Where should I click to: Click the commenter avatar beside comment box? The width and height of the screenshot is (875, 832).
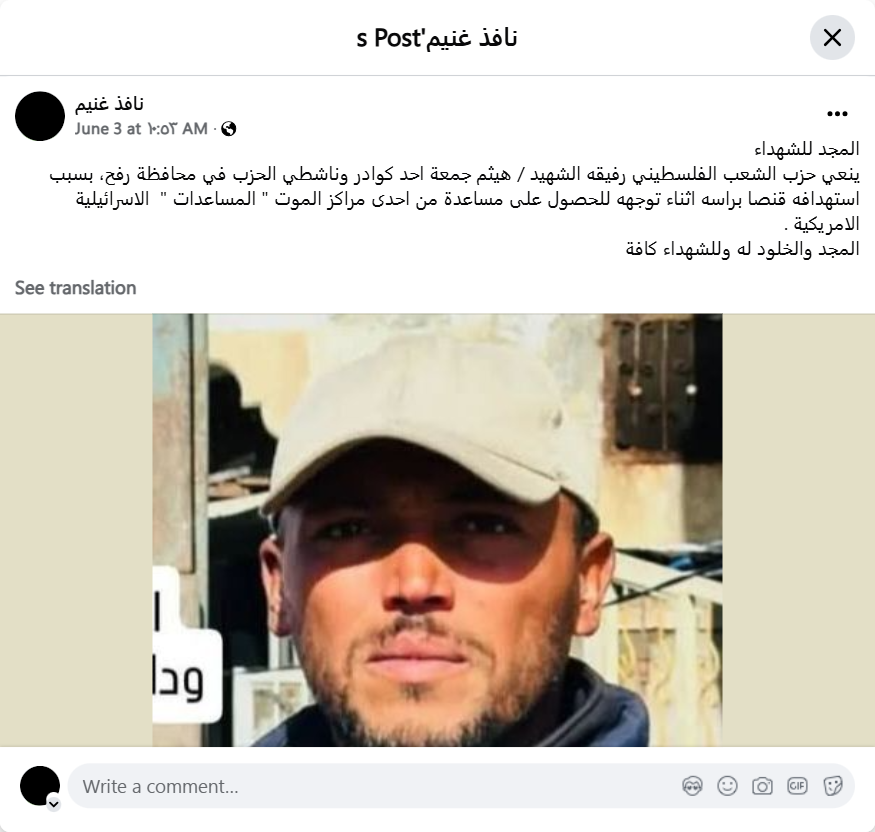[x=40, y=786]
